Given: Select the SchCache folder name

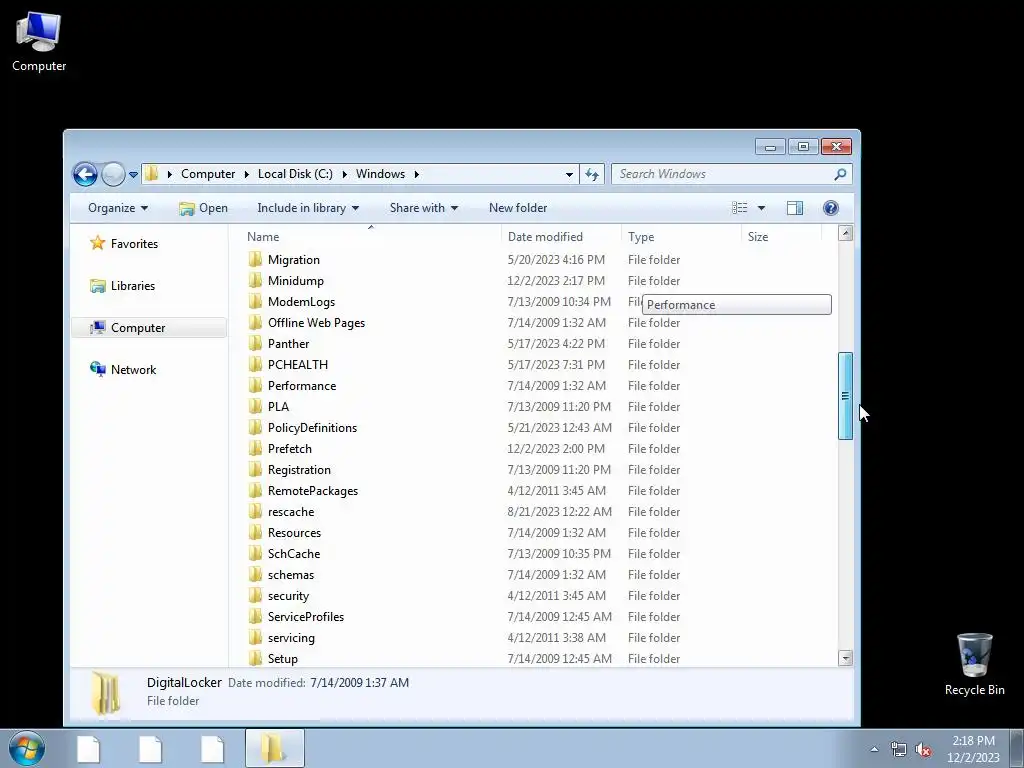Looking at the screenshot, I should coord(294,554).
